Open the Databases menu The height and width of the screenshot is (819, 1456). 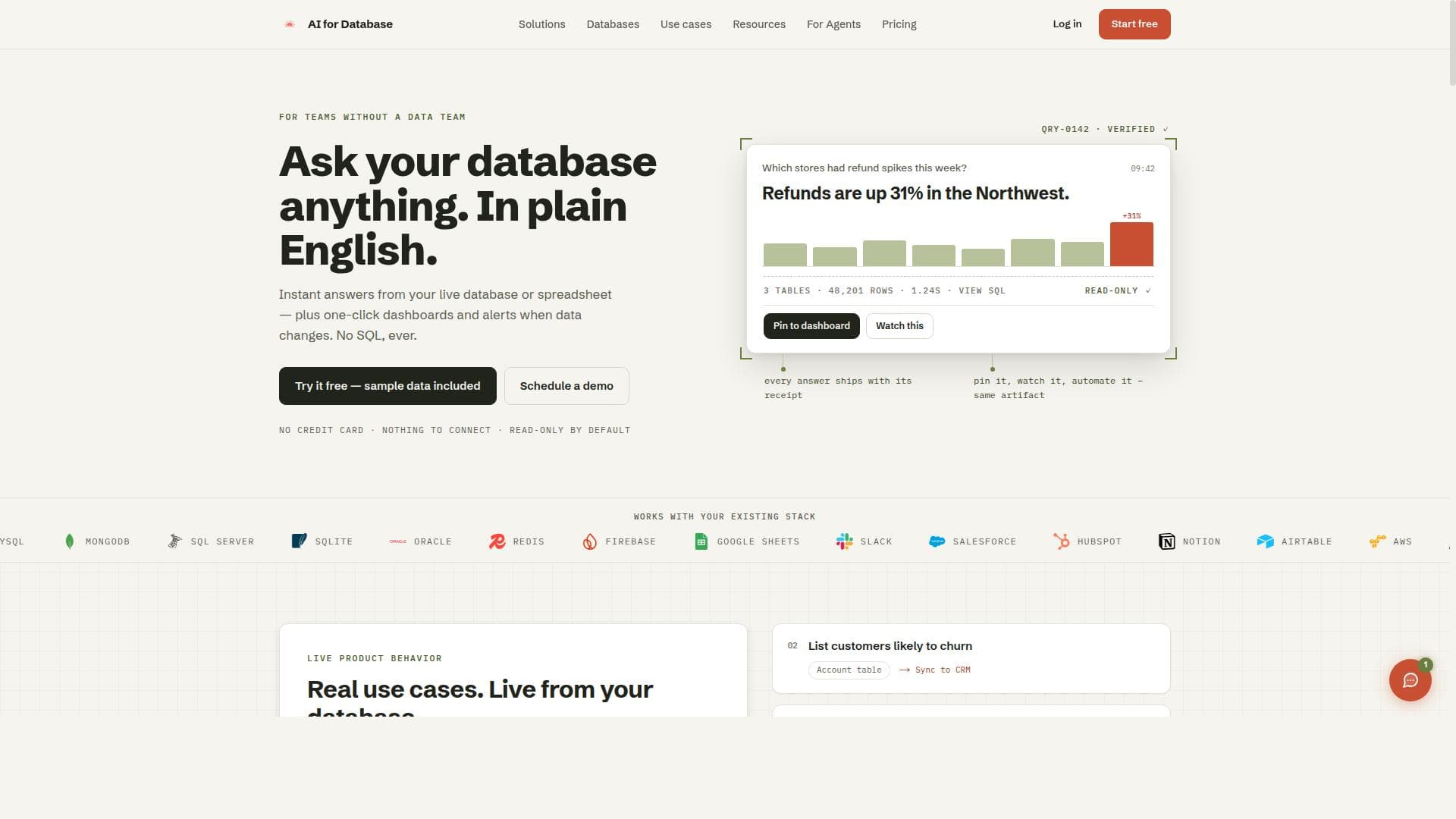point(613,24)
